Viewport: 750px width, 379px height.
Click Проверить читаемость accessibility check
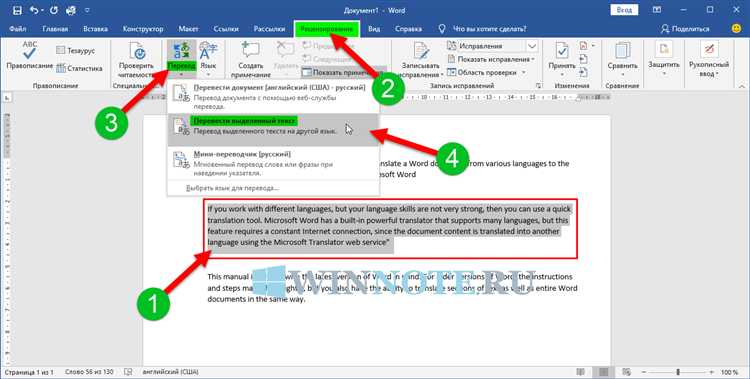tap(136, 60)
